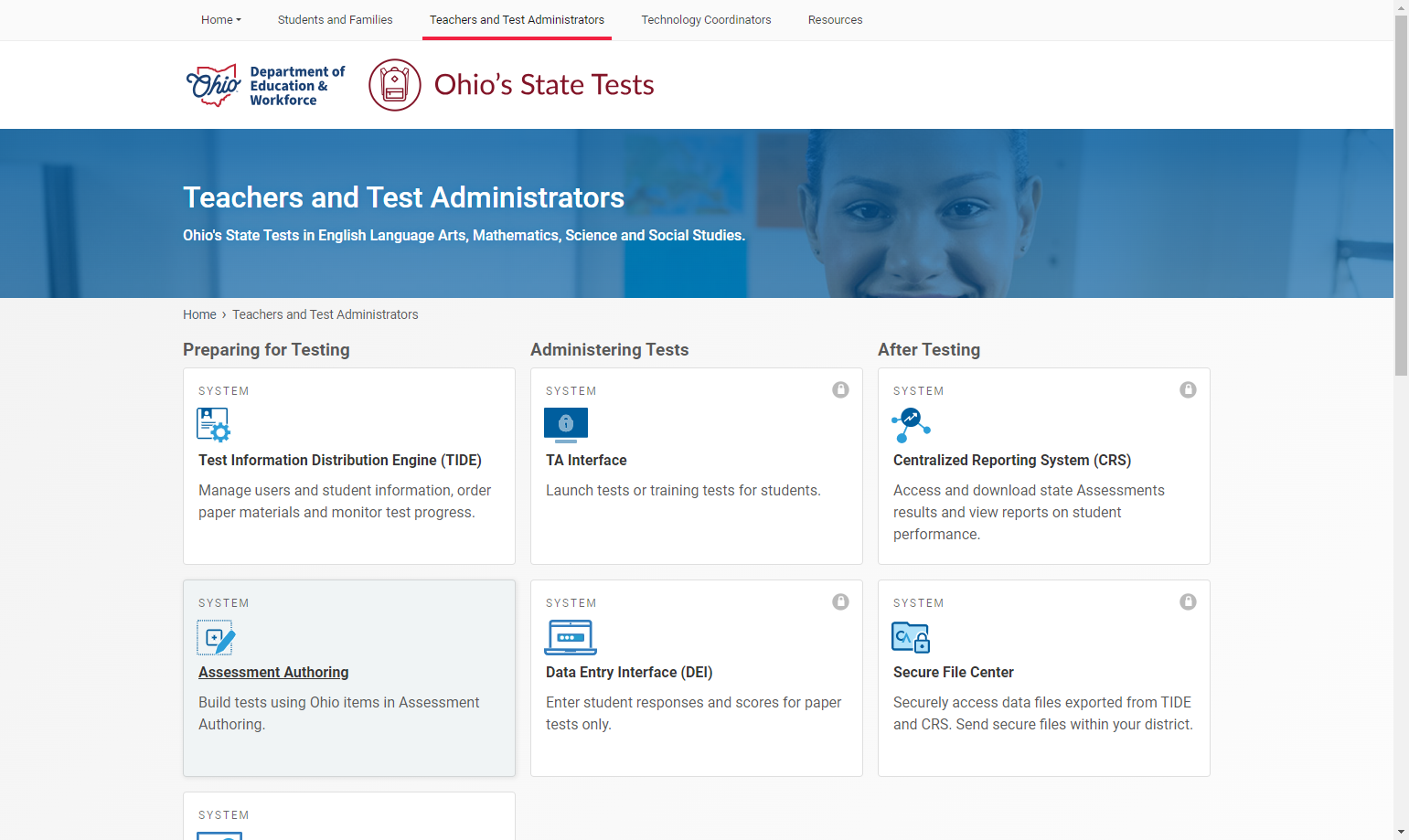Open the Assessment Authoring link
This screenshot has width=1409, height=840.
click(x=273, y=673)
